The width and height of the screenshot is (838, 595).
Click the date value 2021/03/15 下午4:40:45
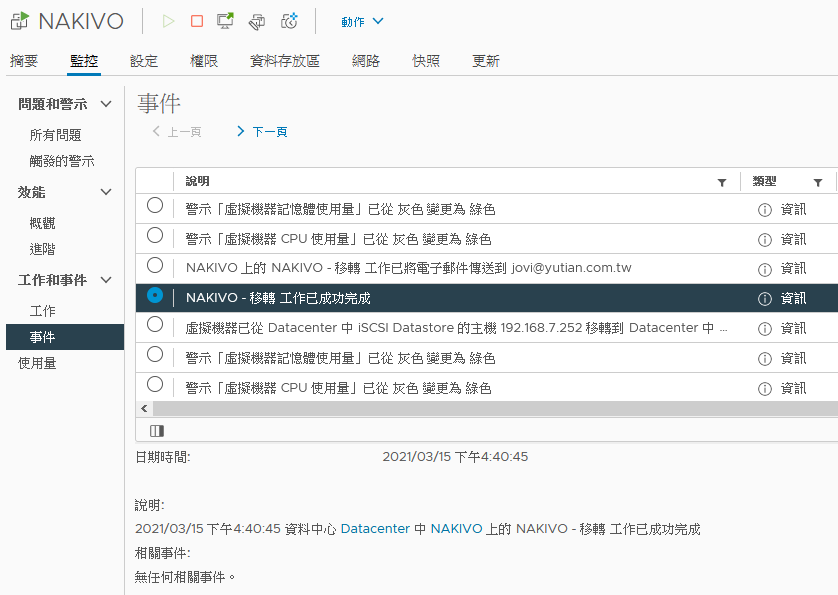point(455,457)
